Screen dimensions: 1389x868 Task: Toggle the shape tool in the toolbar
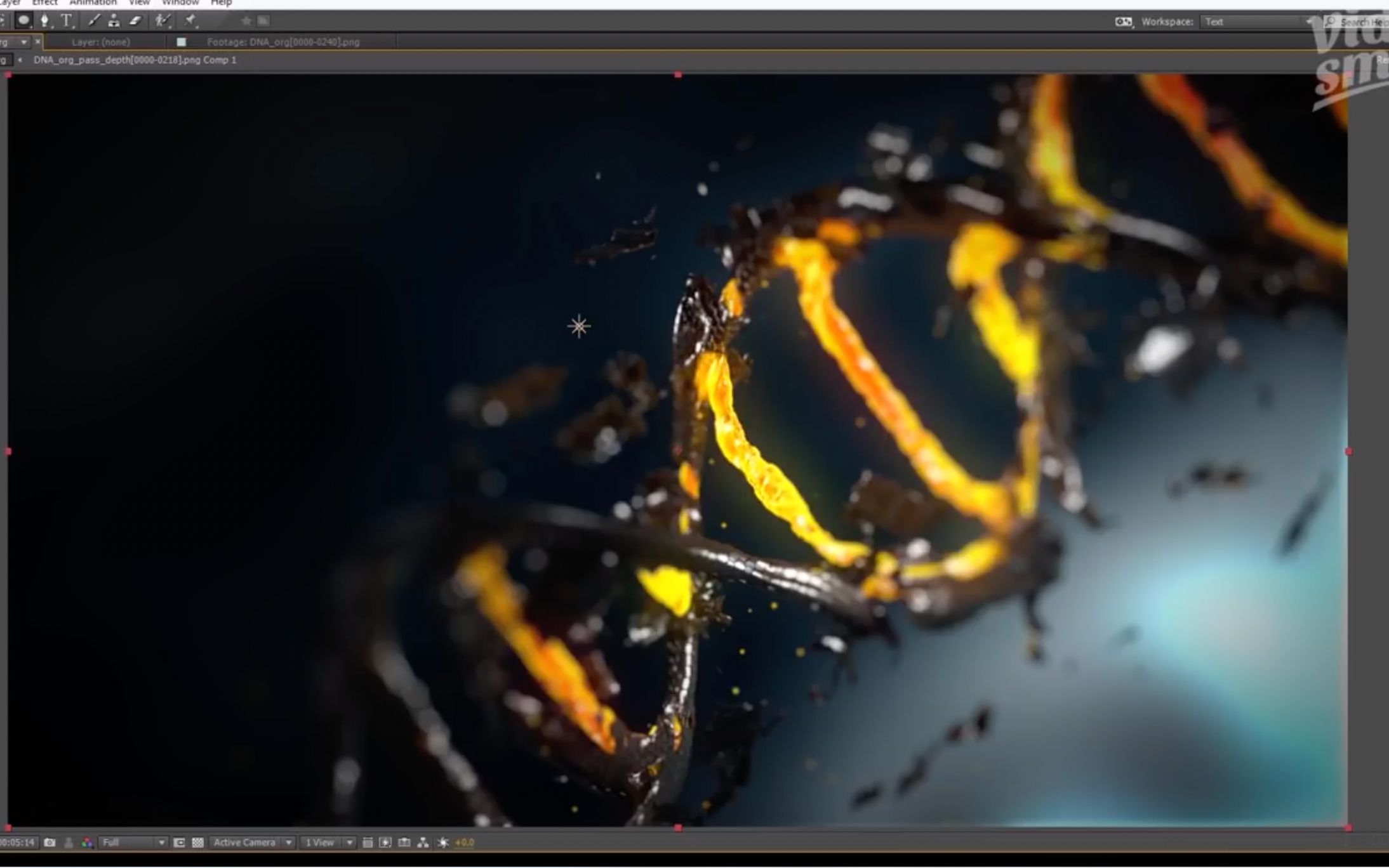coord(24,21)
